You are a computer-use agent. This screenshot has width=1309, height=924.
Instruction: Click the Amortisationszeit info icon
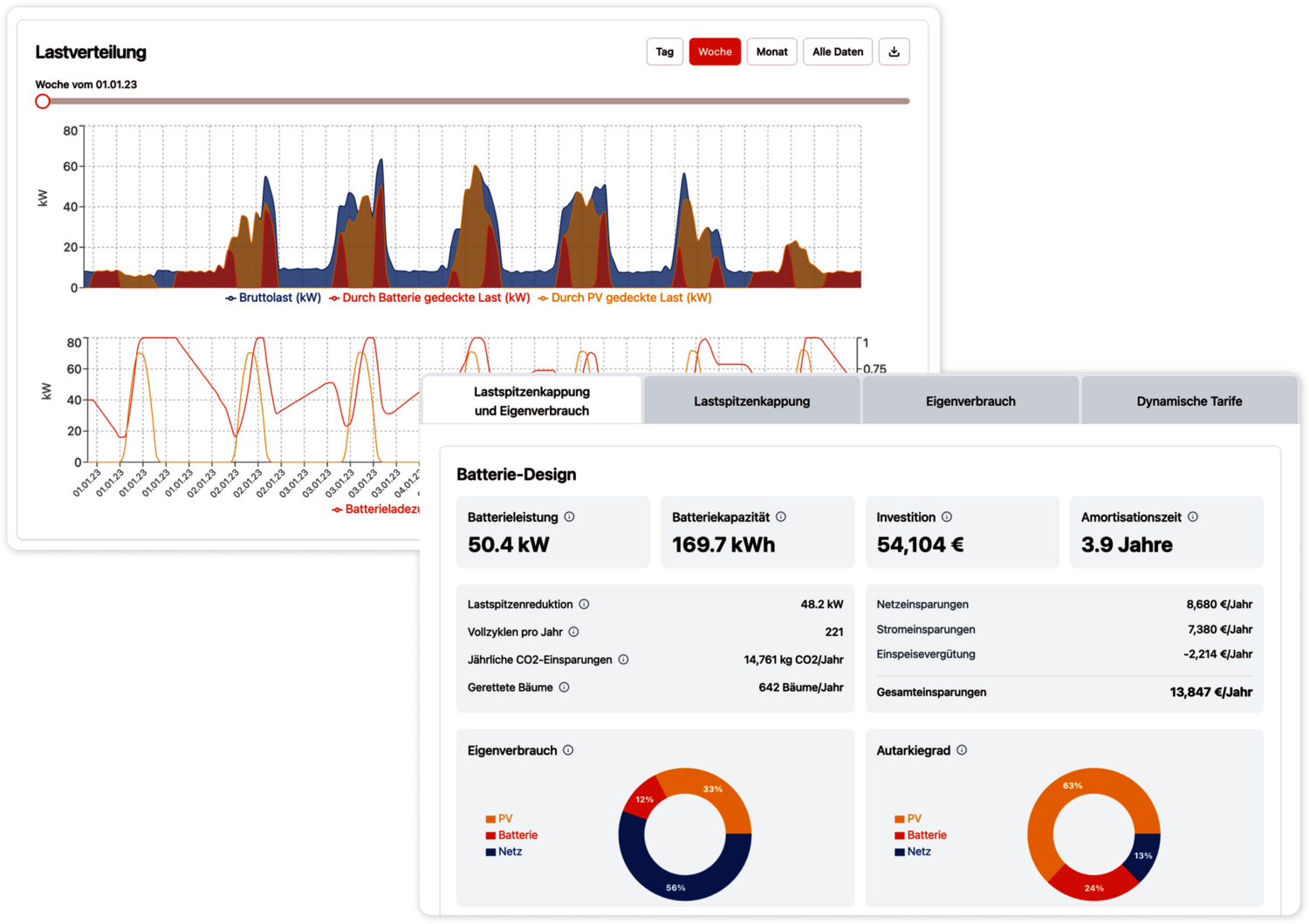click(x=1193, y=517)
